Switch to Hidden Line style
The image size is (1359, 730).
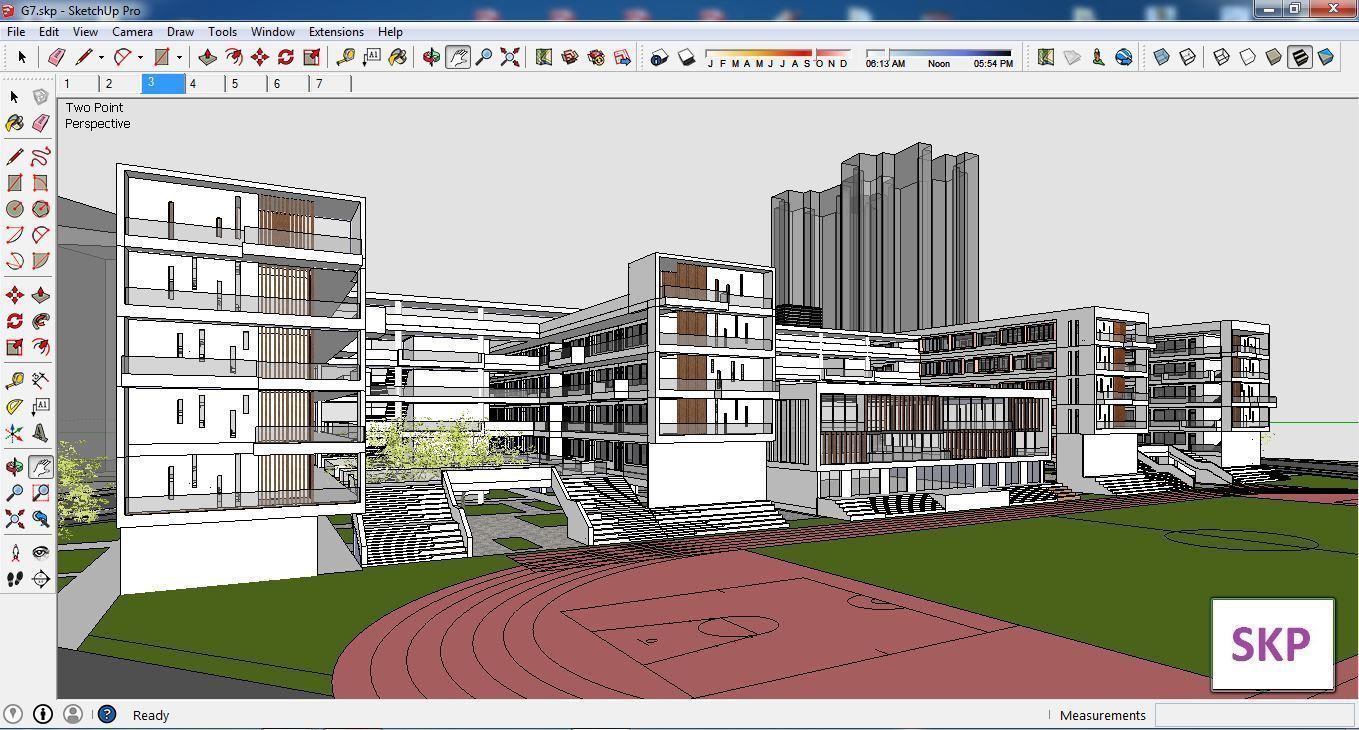[x=1248, y=57]
